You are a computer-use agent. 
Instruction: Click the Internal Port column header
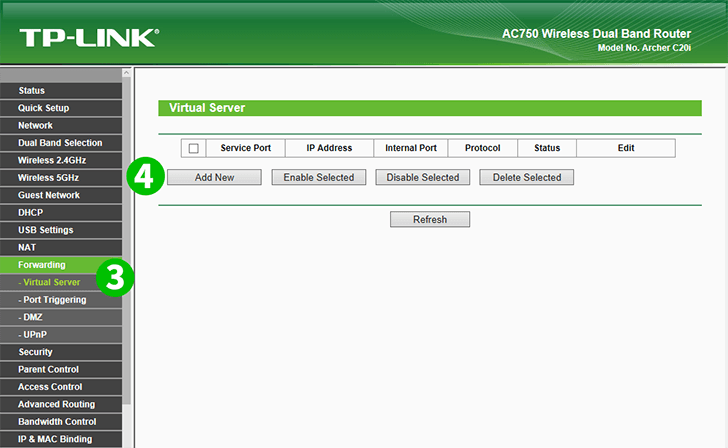pos(411,148)
